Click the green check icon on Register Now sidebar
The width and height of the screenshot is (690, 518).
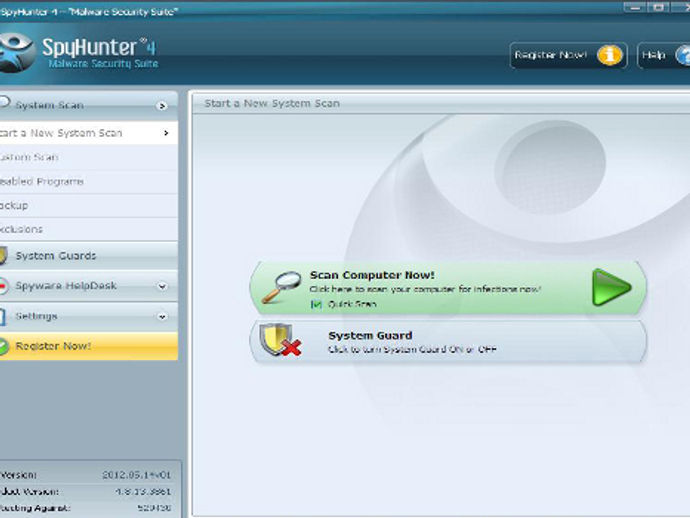point(4,346)
